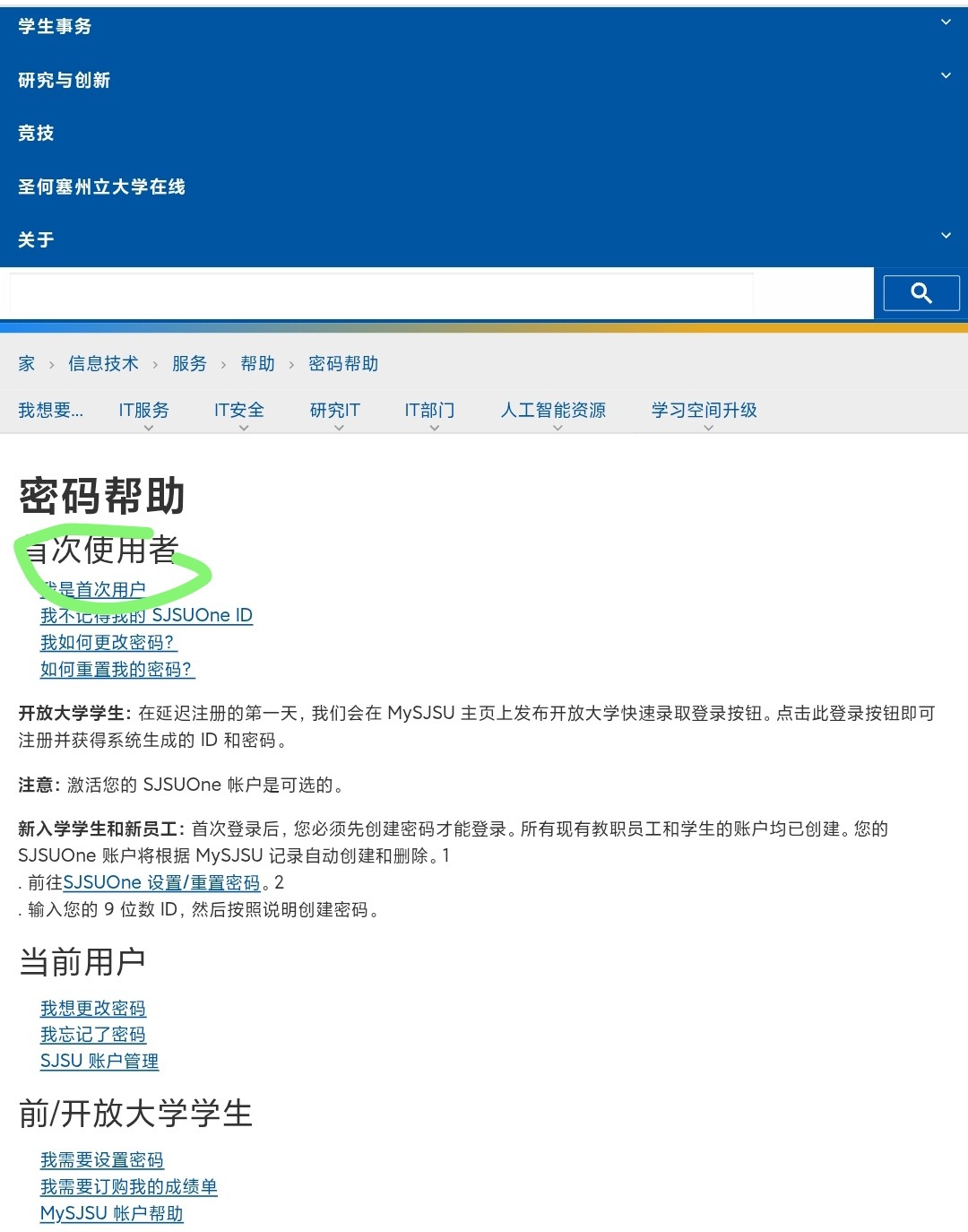Open the IT安全 dropdown in the subnav
This screenshot has width=968, height=1232.
pos(239,412)
